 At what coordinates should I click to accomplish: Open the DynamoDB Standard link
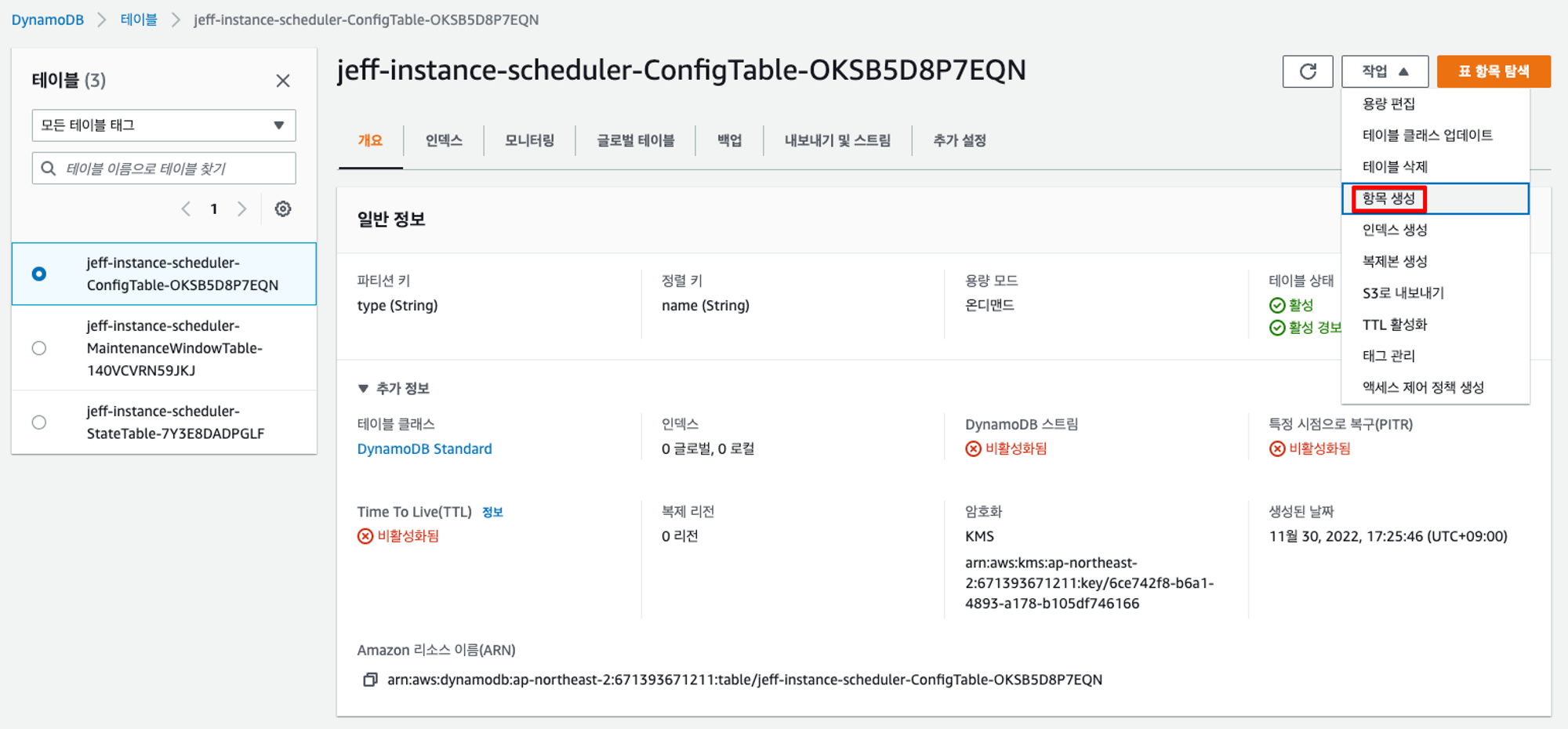coord(424,449)
